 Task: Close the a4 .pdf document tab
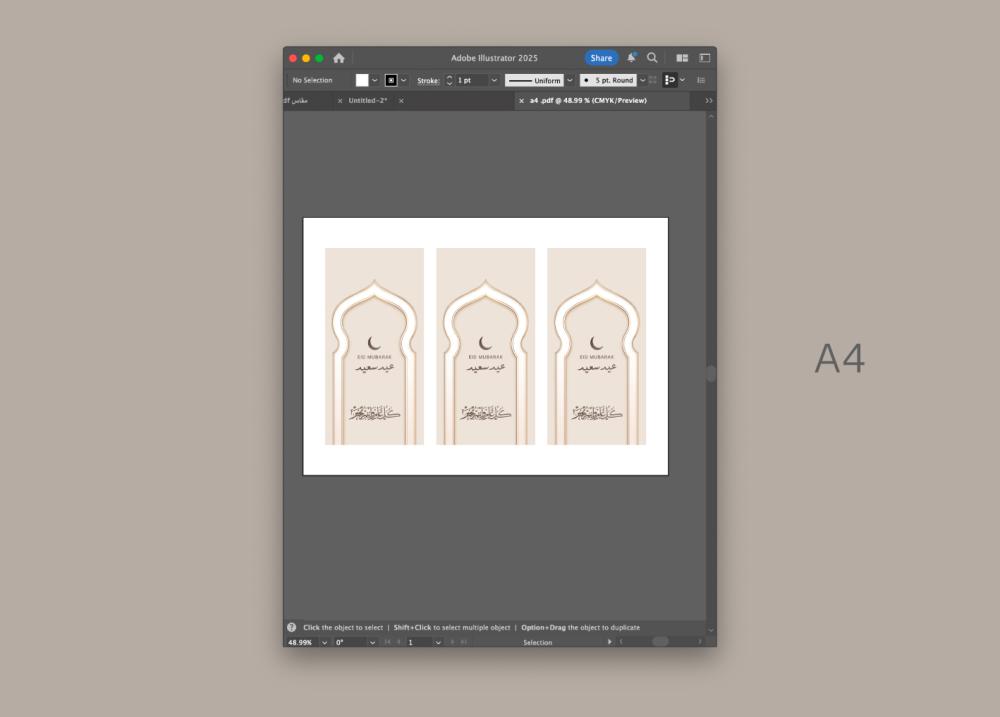click(521, 101)
